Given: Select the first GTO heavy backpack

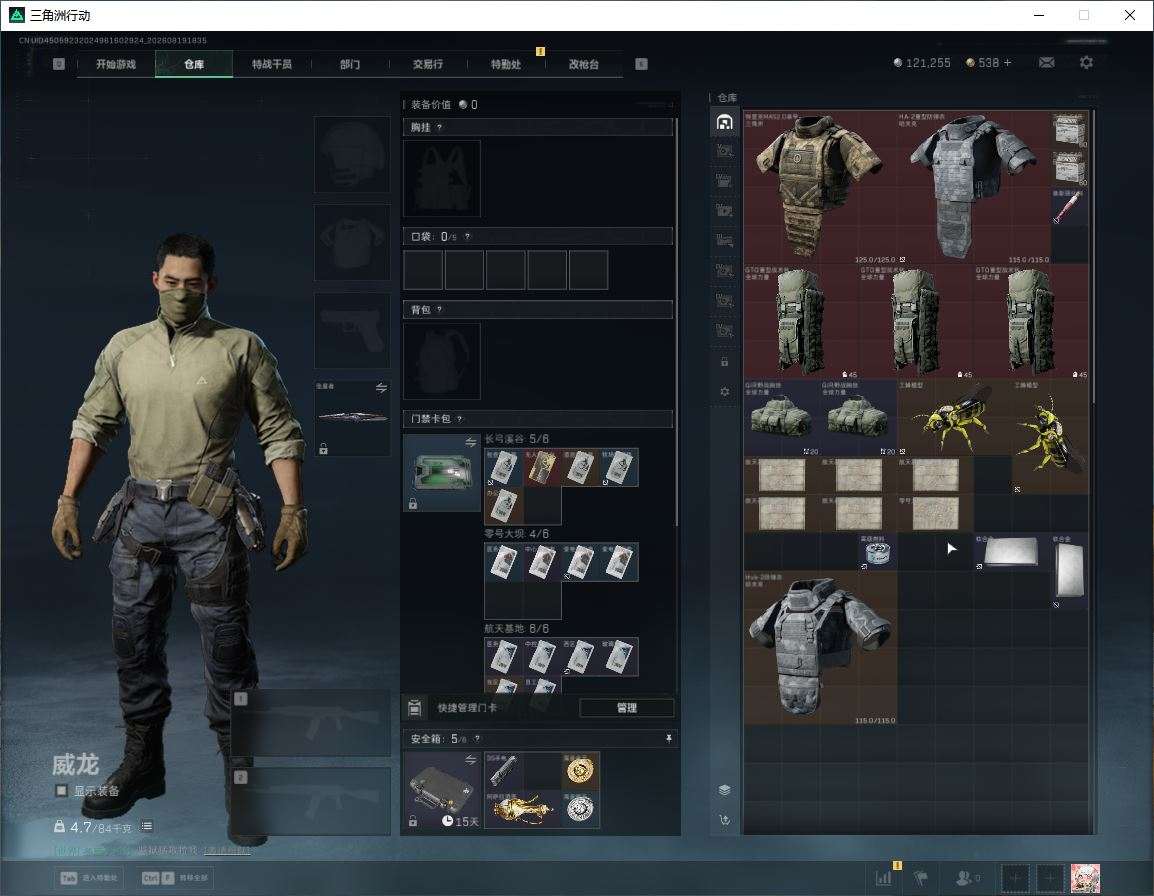Looking at the screenshot, I should coord(801,322).
